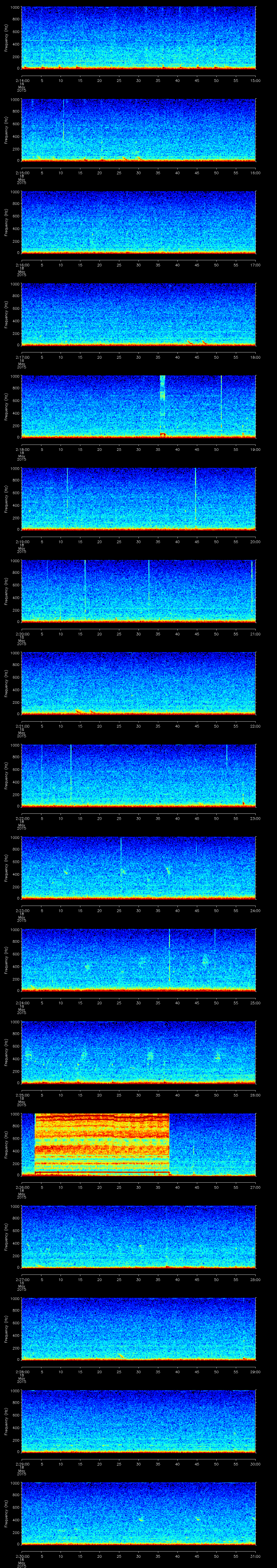
Task: Select the 2:24:00 start time label
Action: pos(22,1003)
